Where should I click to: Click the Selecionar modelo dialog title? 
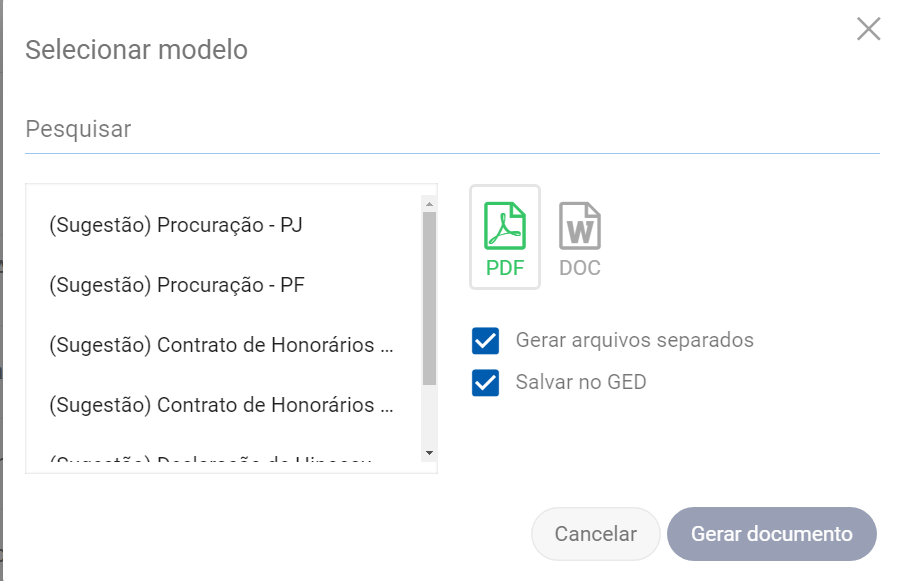pyautogui.click(x=136, y=49)
